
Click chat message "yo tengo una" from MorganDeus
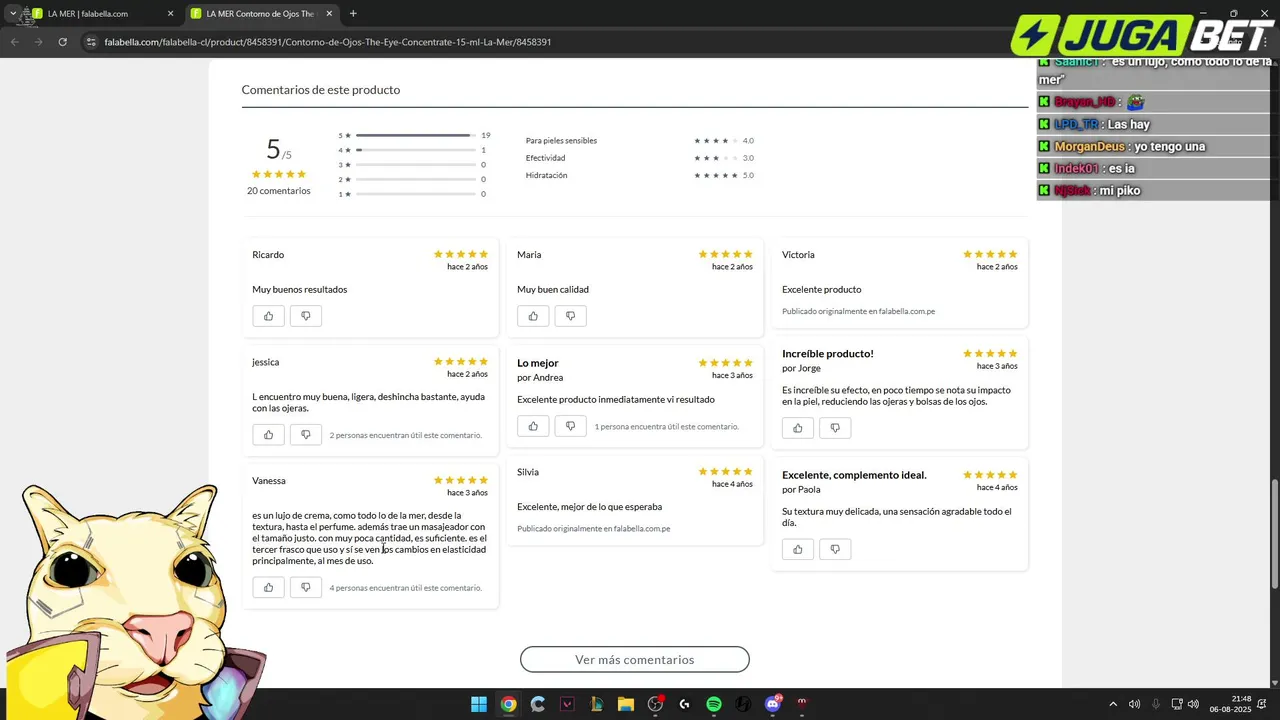[1170, 146]
